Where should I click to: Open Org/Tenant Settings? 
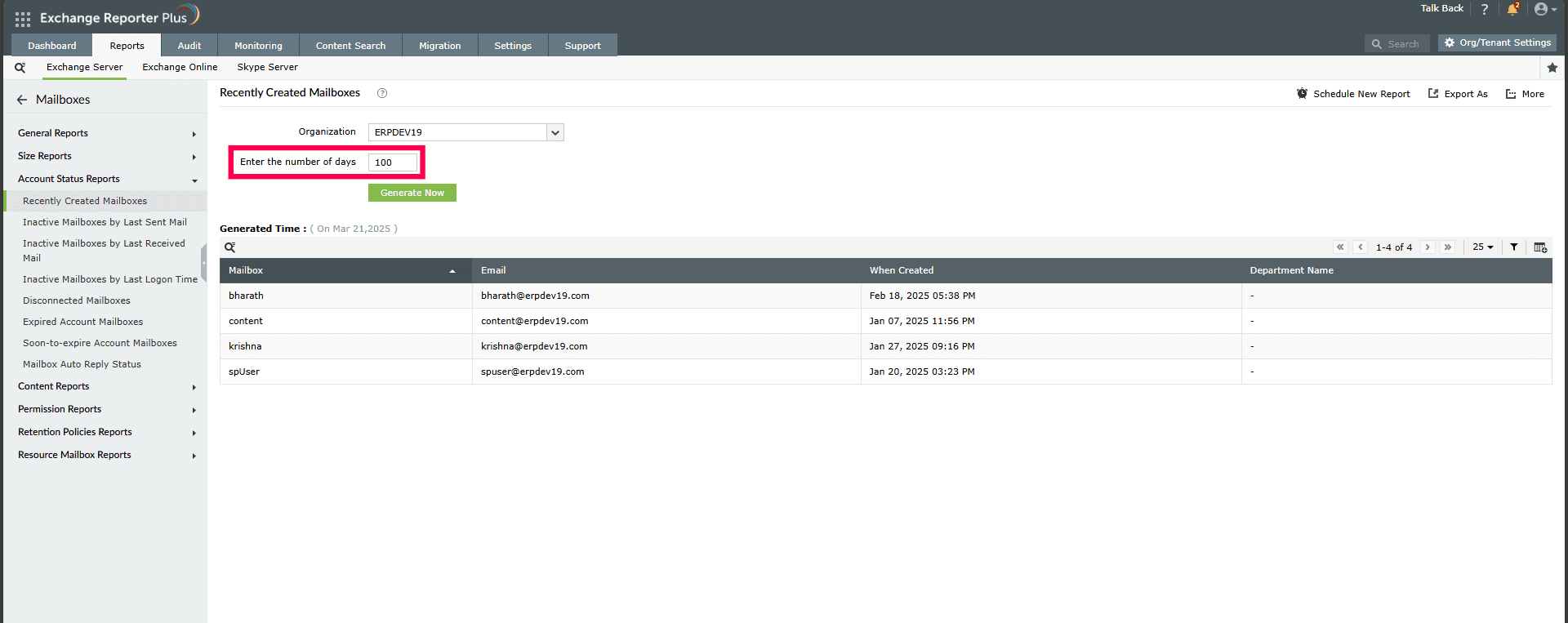coord(1497,42)
